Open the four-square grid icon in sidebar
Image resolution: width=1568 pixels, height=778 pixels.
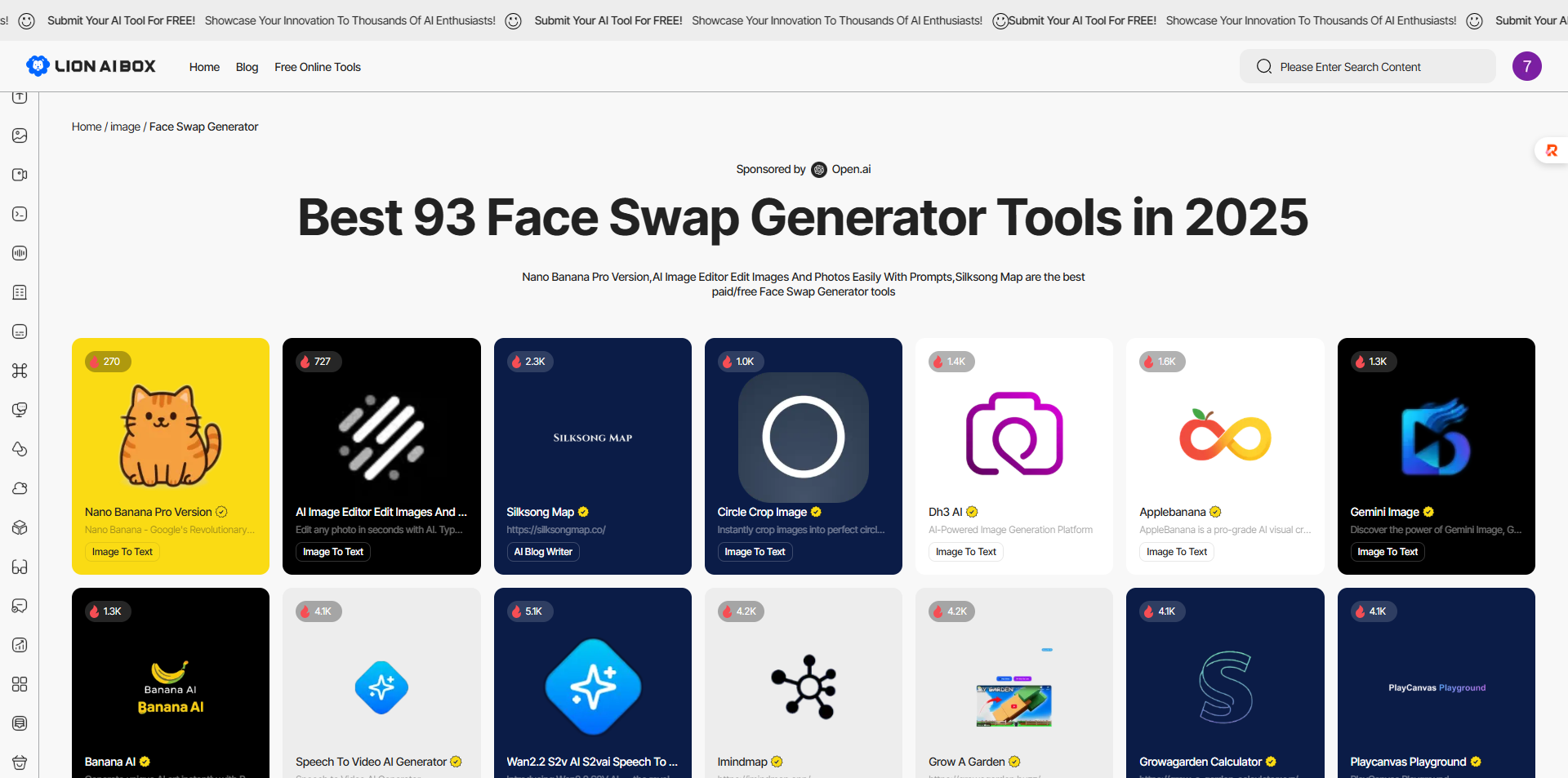(x=20, y=684)
